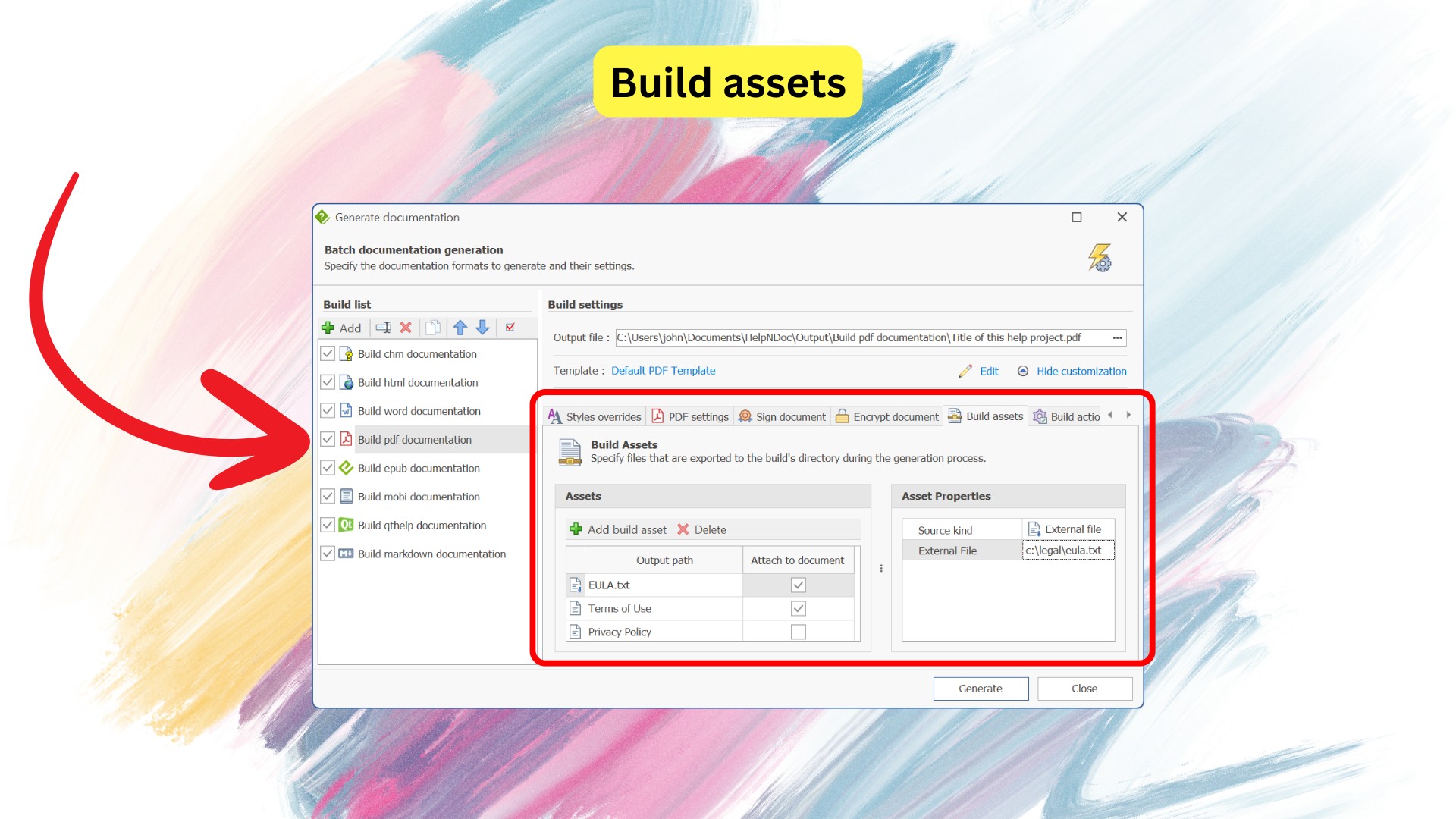
Task: Toggle Build markdown documentation checkbox
Action: [328, 554]
